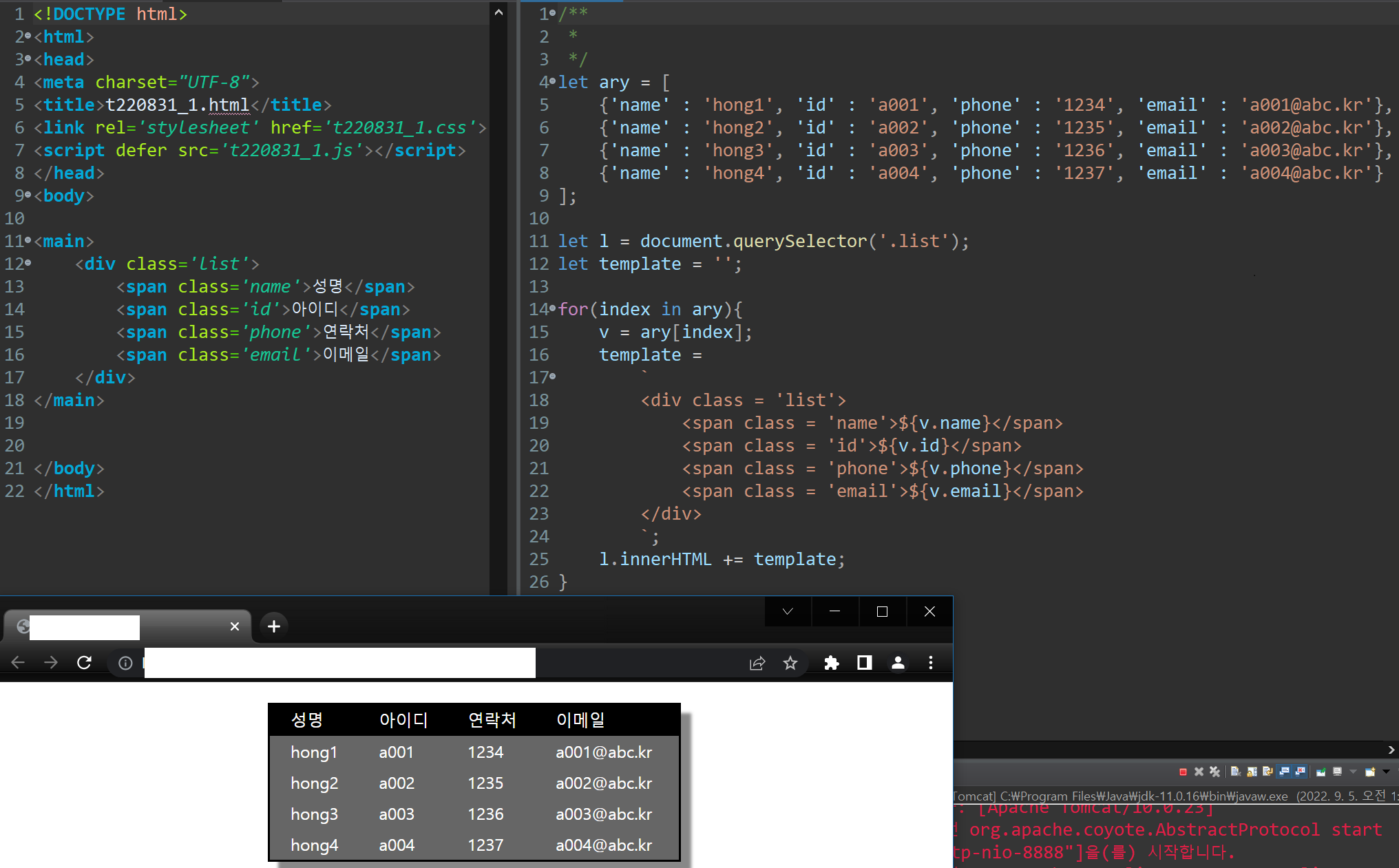
Task: Bookmark this page with the star icon
Action: click(790, 662)
